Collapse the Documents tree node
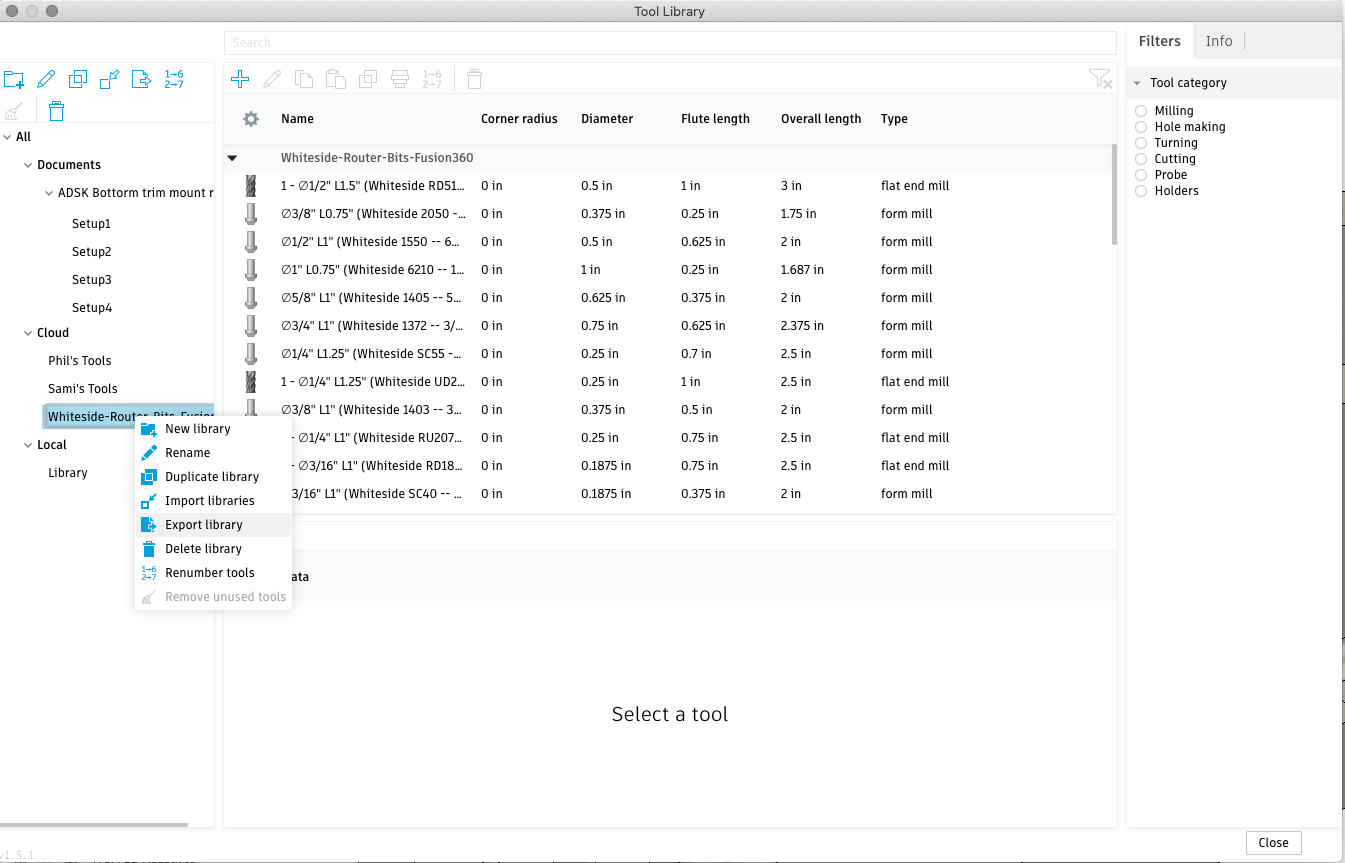 [28, 165]
